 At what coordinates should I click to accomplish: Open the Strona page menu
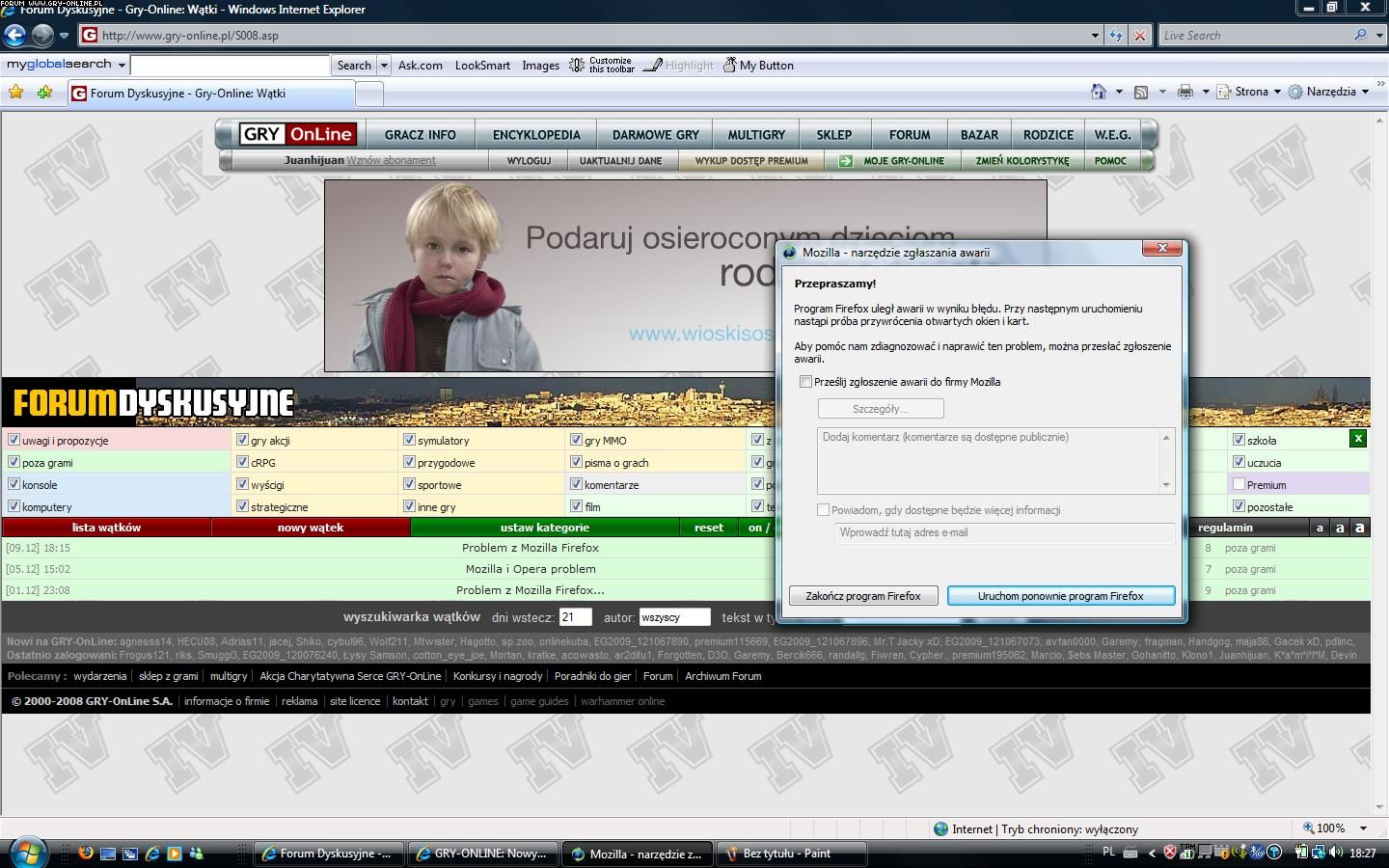pos(1250,92)
